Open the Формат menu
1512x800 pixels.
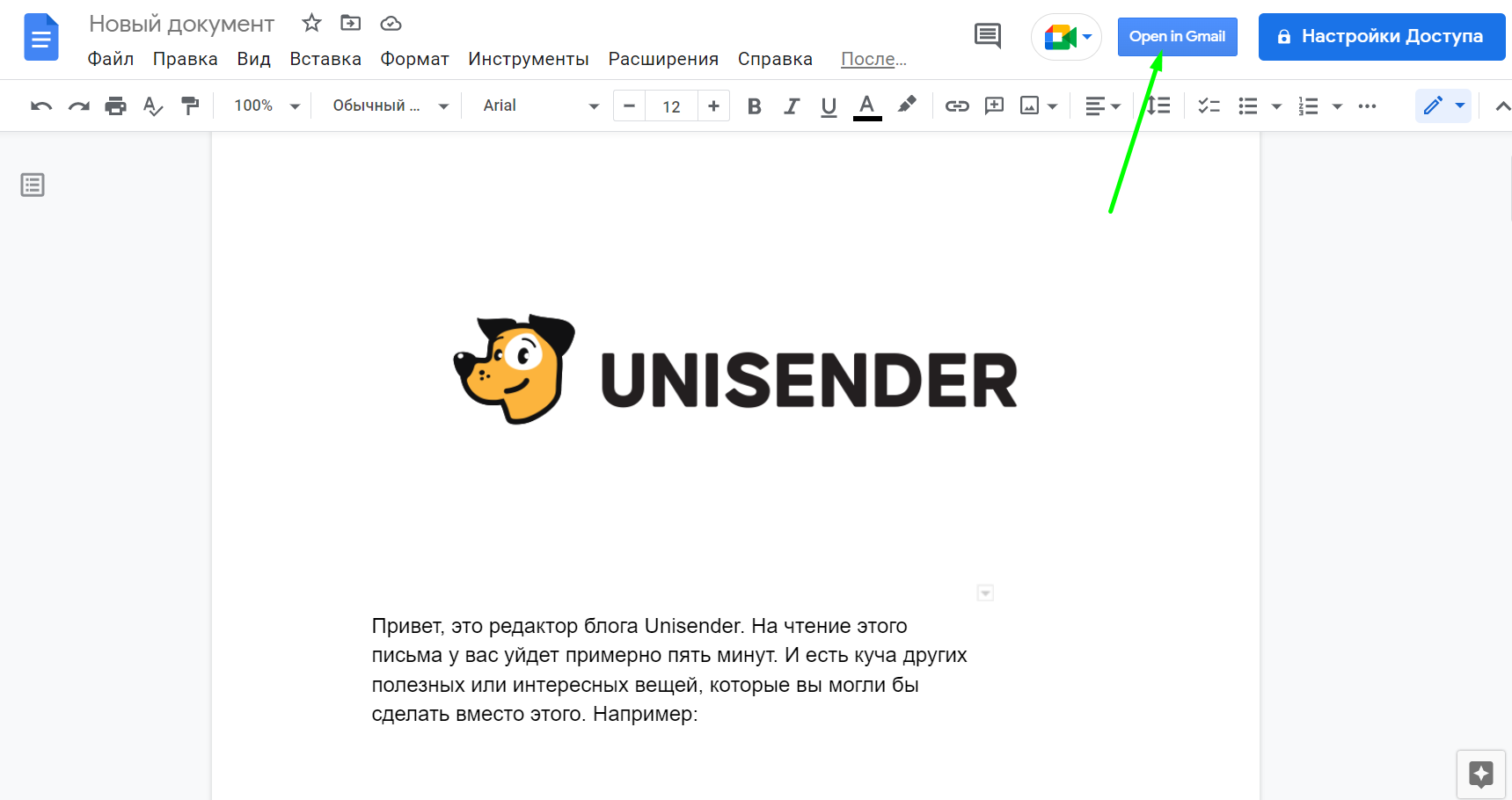414,59
